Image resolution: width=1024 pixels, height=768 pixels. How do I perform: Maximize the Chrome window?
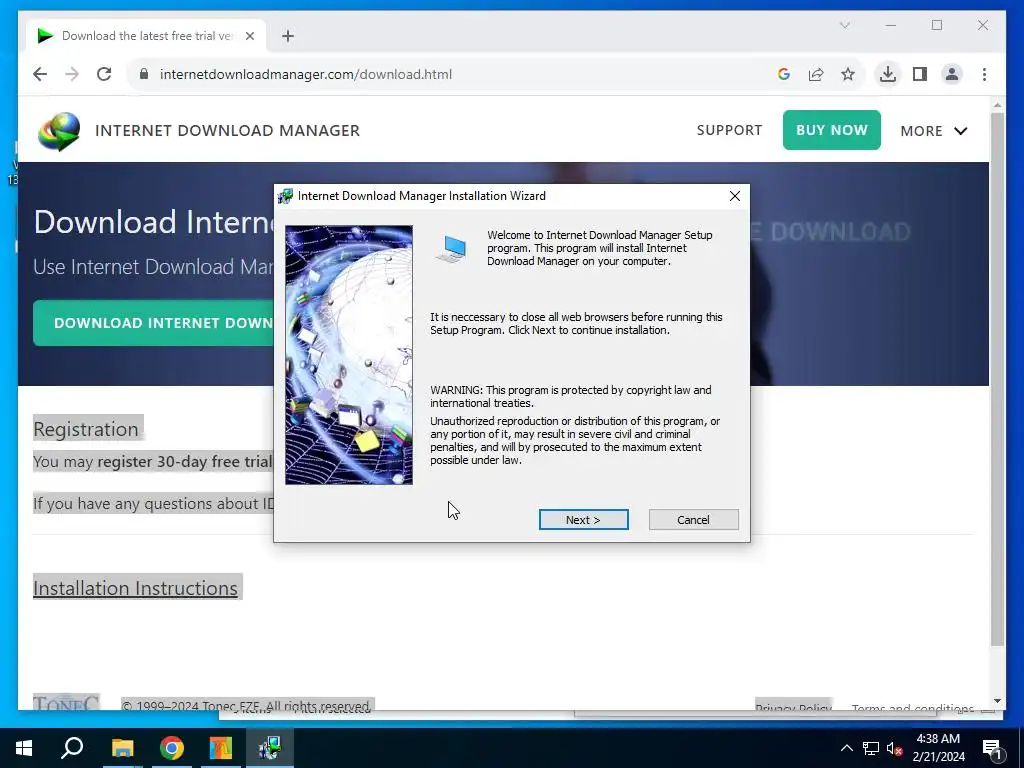click(937, 25)
